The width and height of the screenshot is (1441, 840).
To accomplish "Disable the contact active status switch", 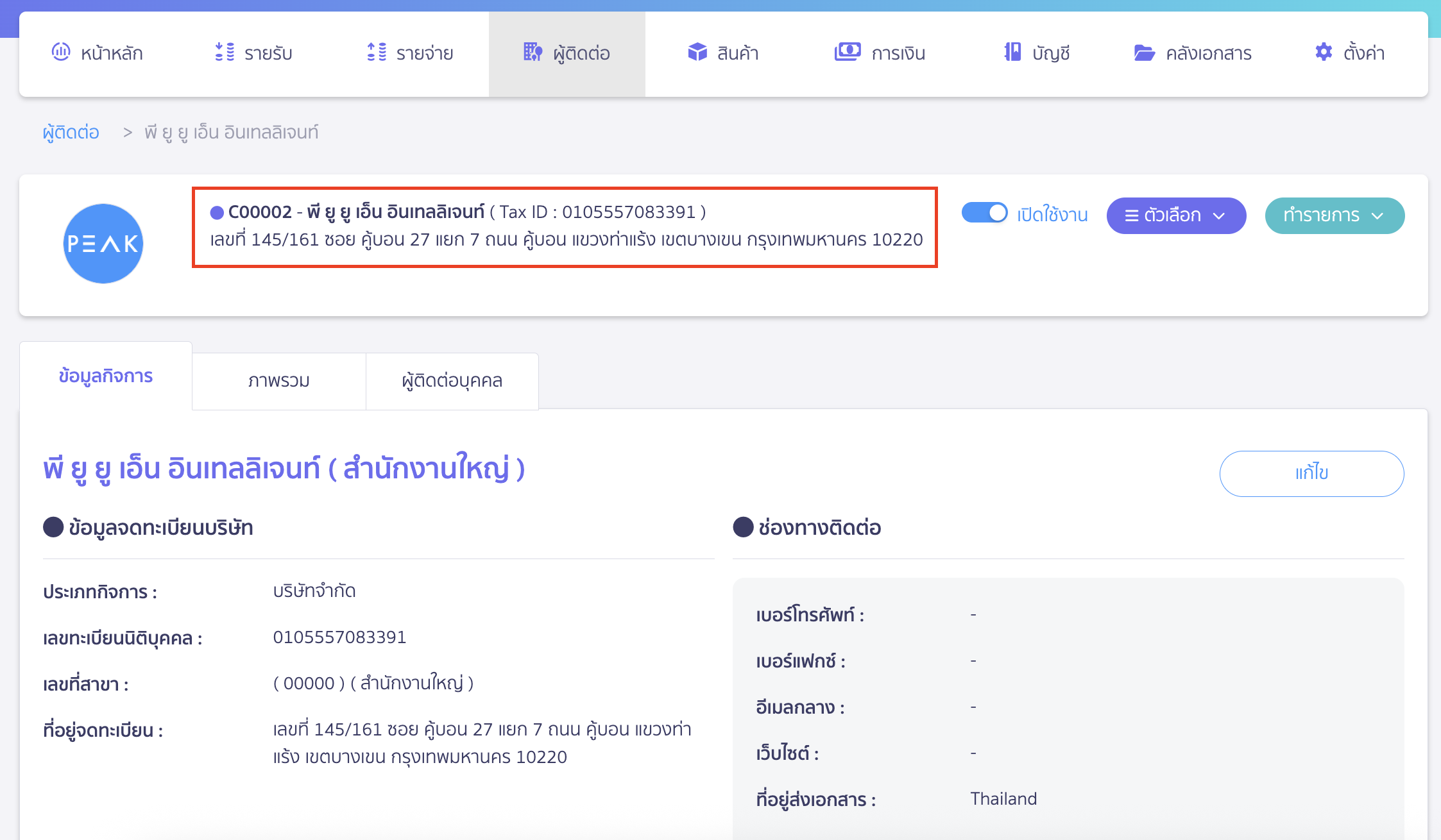I will [984, 214].
